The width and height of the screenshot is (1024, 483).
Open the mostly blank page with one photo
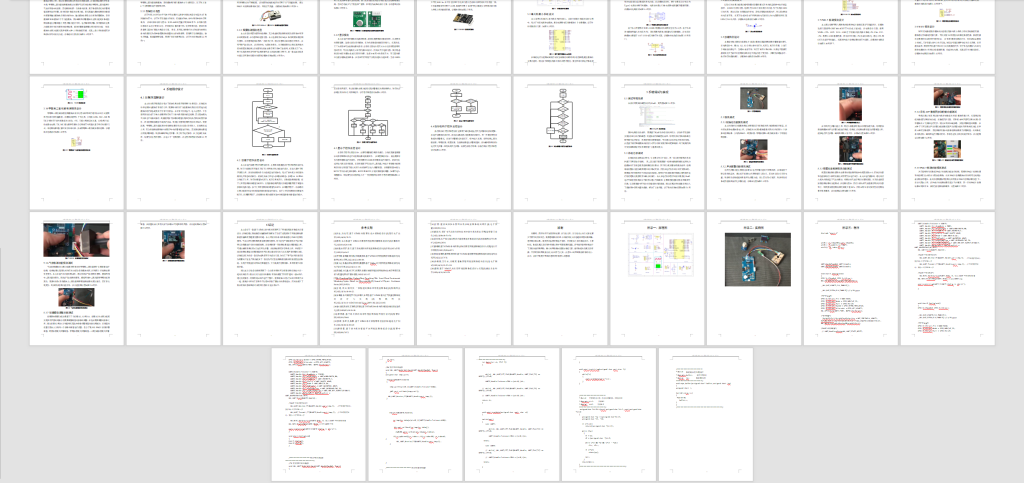tap(173, 278)
